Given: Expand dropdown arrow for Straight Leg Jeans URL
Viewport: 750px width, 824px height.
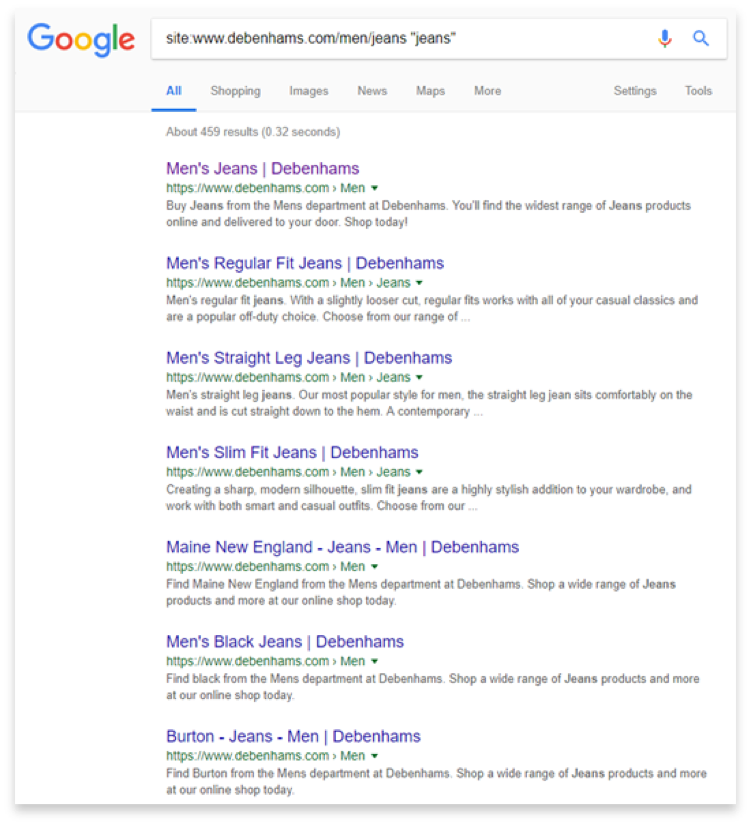Looking at the screenshot, I should pos(419,377).
